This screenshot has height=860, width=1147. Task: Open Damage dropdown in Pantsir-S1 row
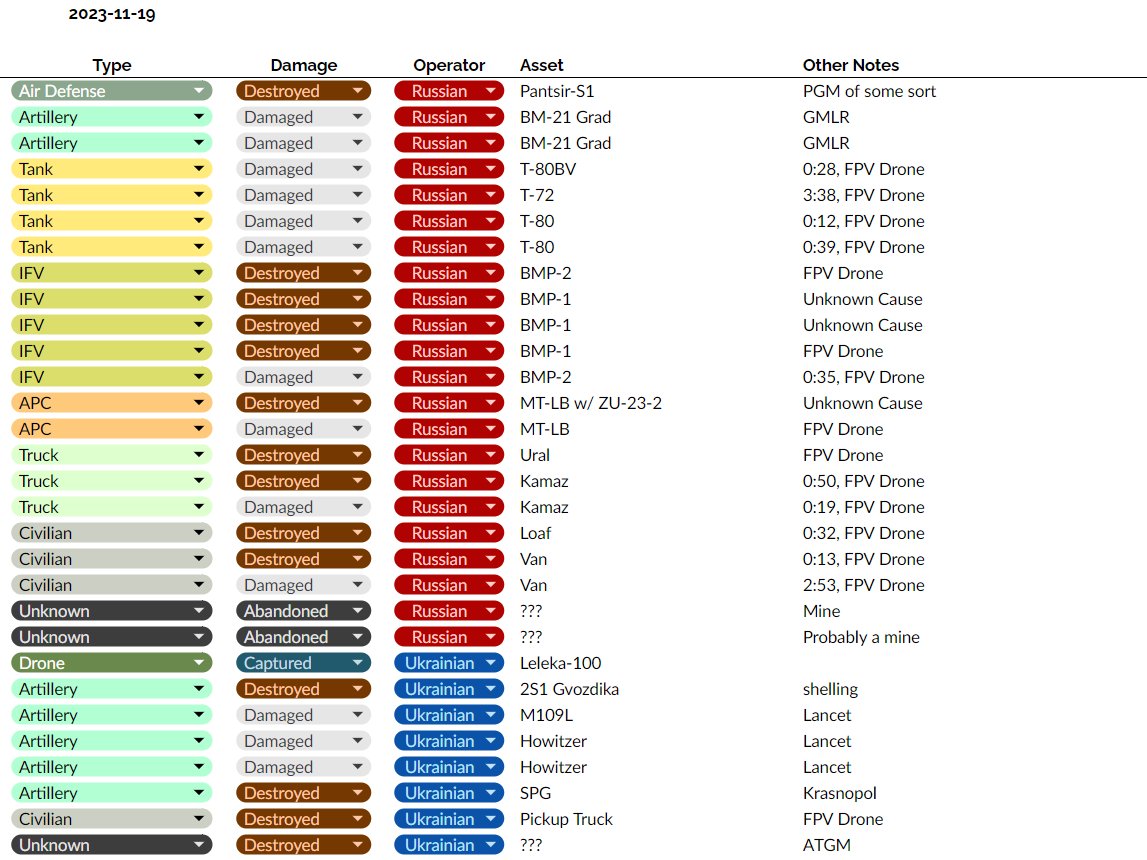tap(303, 91)
